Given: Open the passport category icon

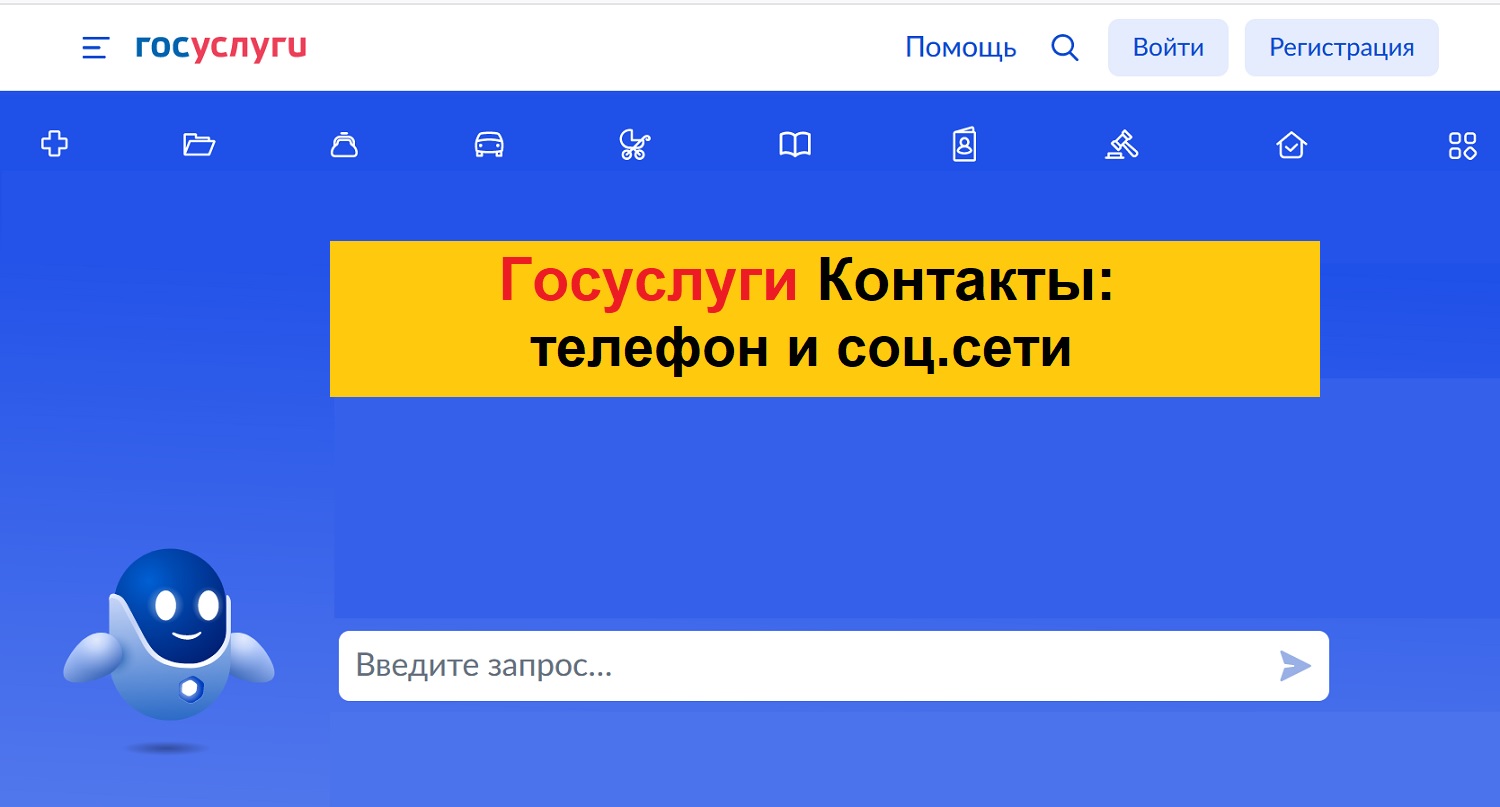Looking at the screenshot, I should click(964, 145).
